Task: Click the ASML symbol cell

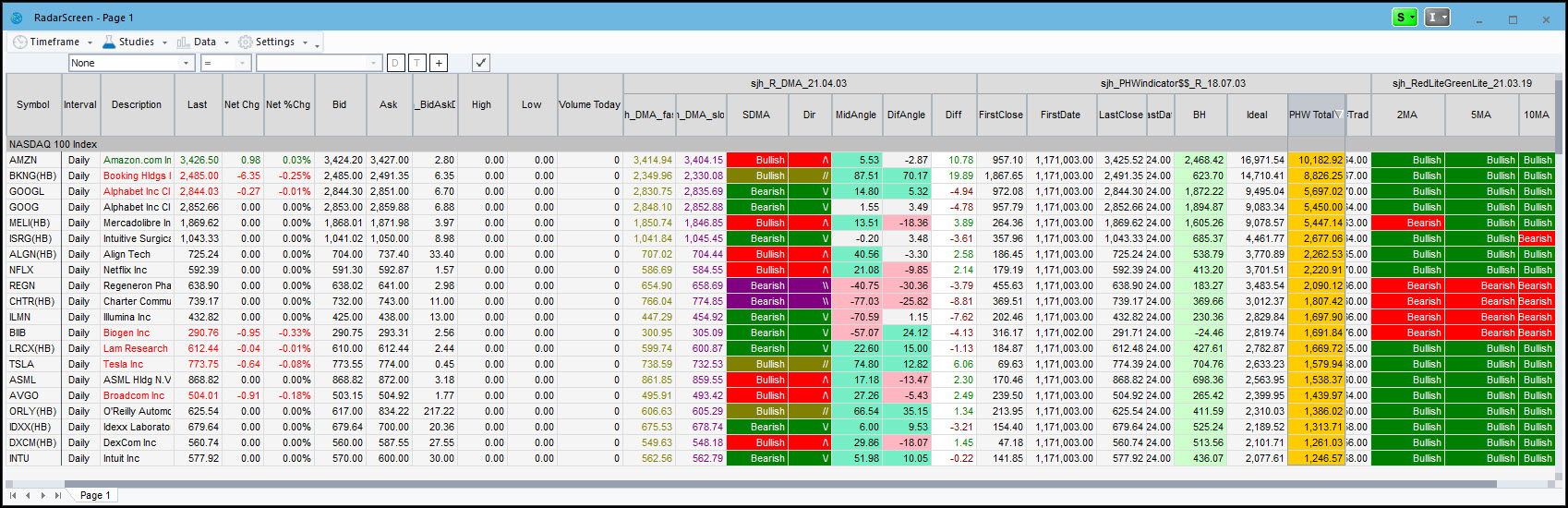Action: [33, 380]
